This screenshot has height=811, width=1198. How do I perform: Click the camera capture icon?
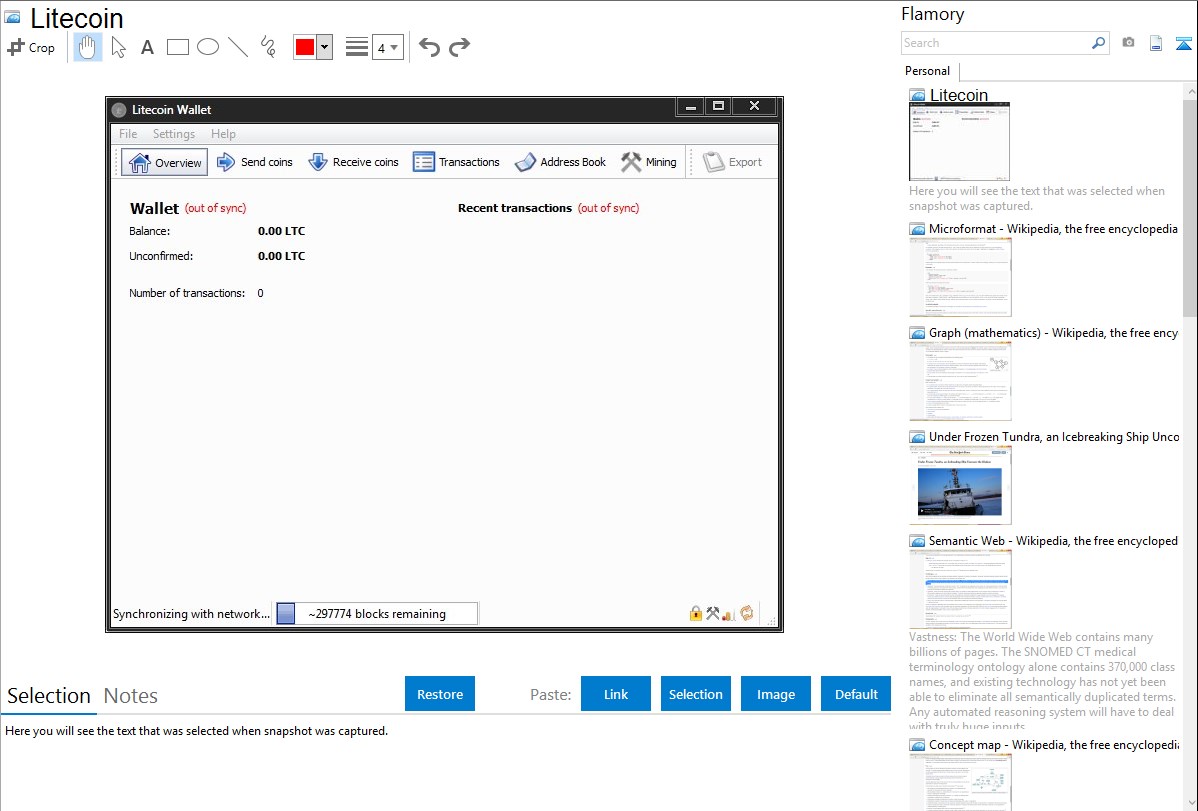(1128, 43)
